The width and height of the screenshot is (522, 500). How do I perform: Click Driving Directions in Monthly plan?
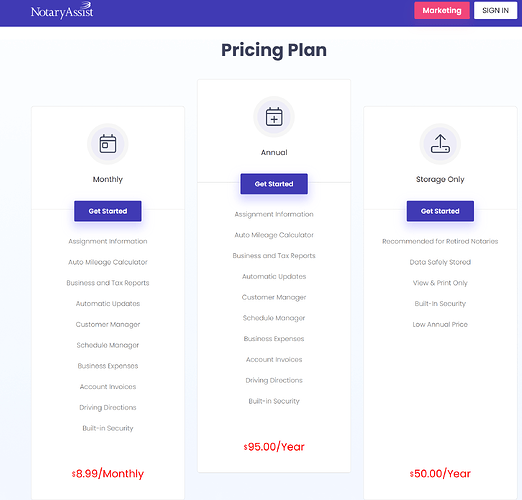click(108, 407)
